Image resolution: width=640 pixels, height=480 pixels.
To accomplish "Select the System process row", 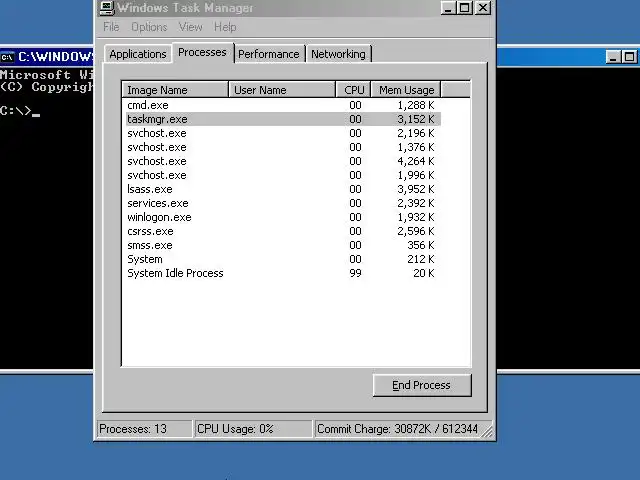I will click(x=283, y=259).
